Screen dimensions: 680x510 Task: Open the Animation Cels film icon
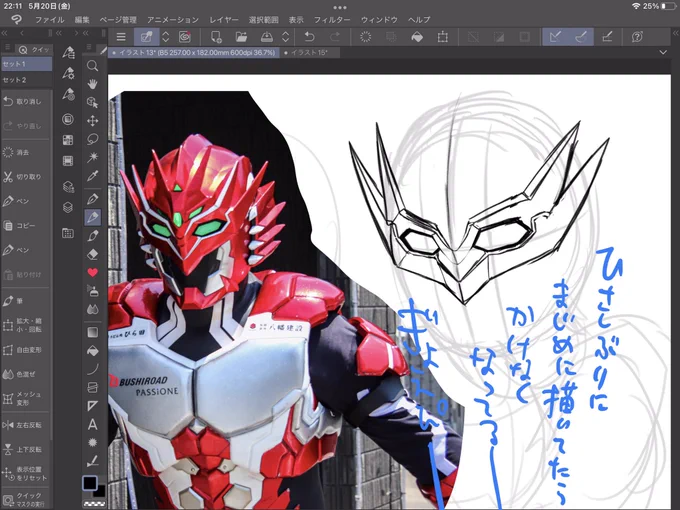click(68, 161)
